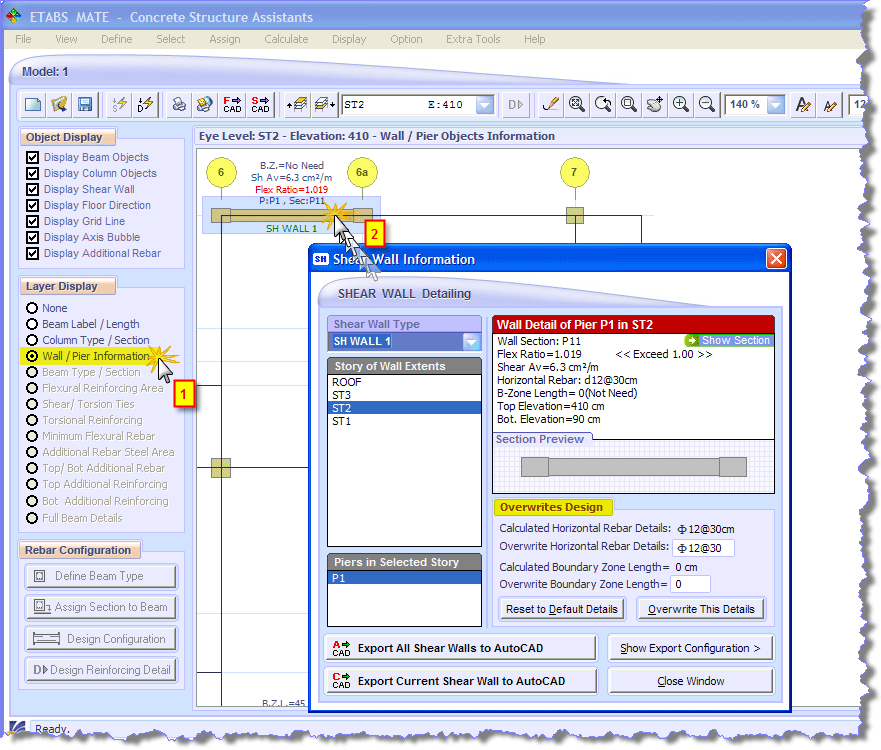The height and width of the screenshot is (750, 881).
Task: Click the Save floppy disk icon
Action: 85,104
